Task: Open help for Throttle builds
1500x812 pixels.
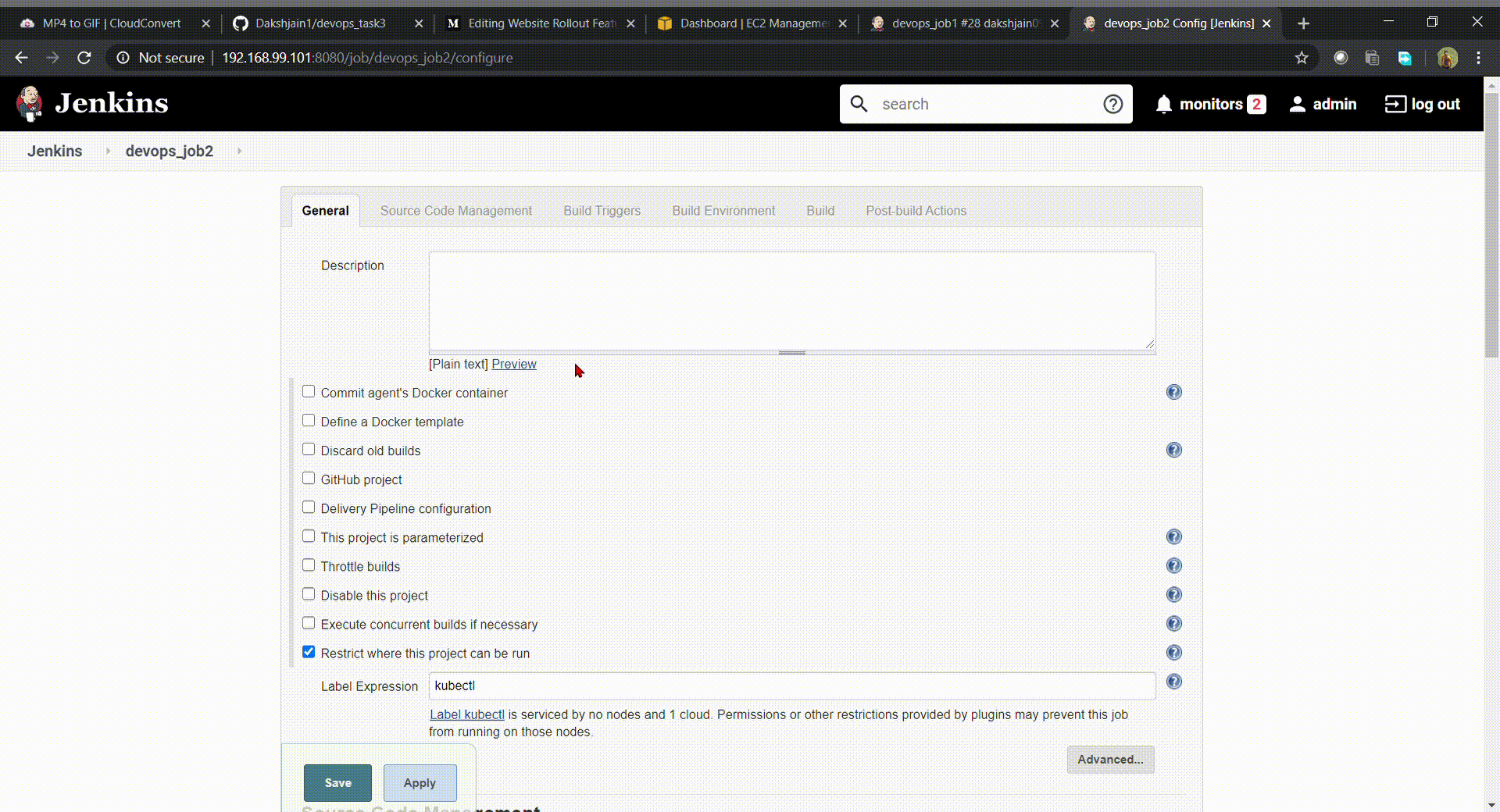Action: 1174,565
